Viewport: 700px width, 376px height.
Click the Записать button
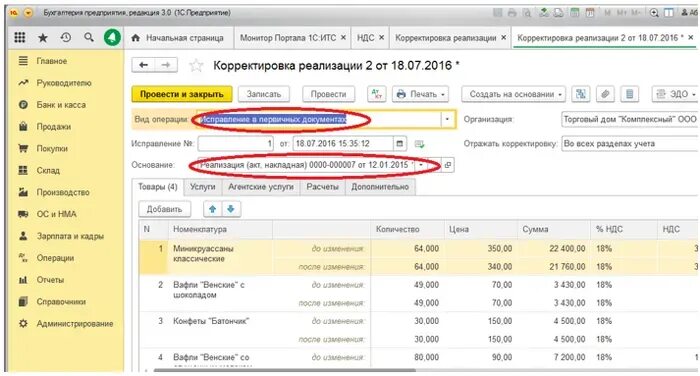tap(264, 94)
